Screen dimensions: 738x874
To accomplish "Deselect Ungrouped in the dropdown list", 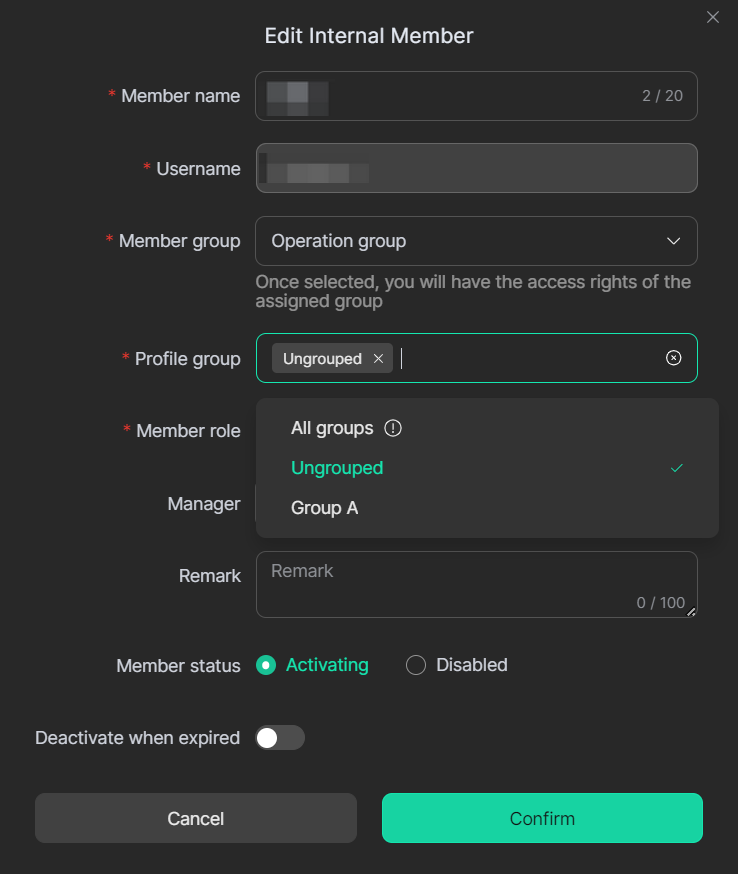I will pyautogui.click(x=337, y=468).
